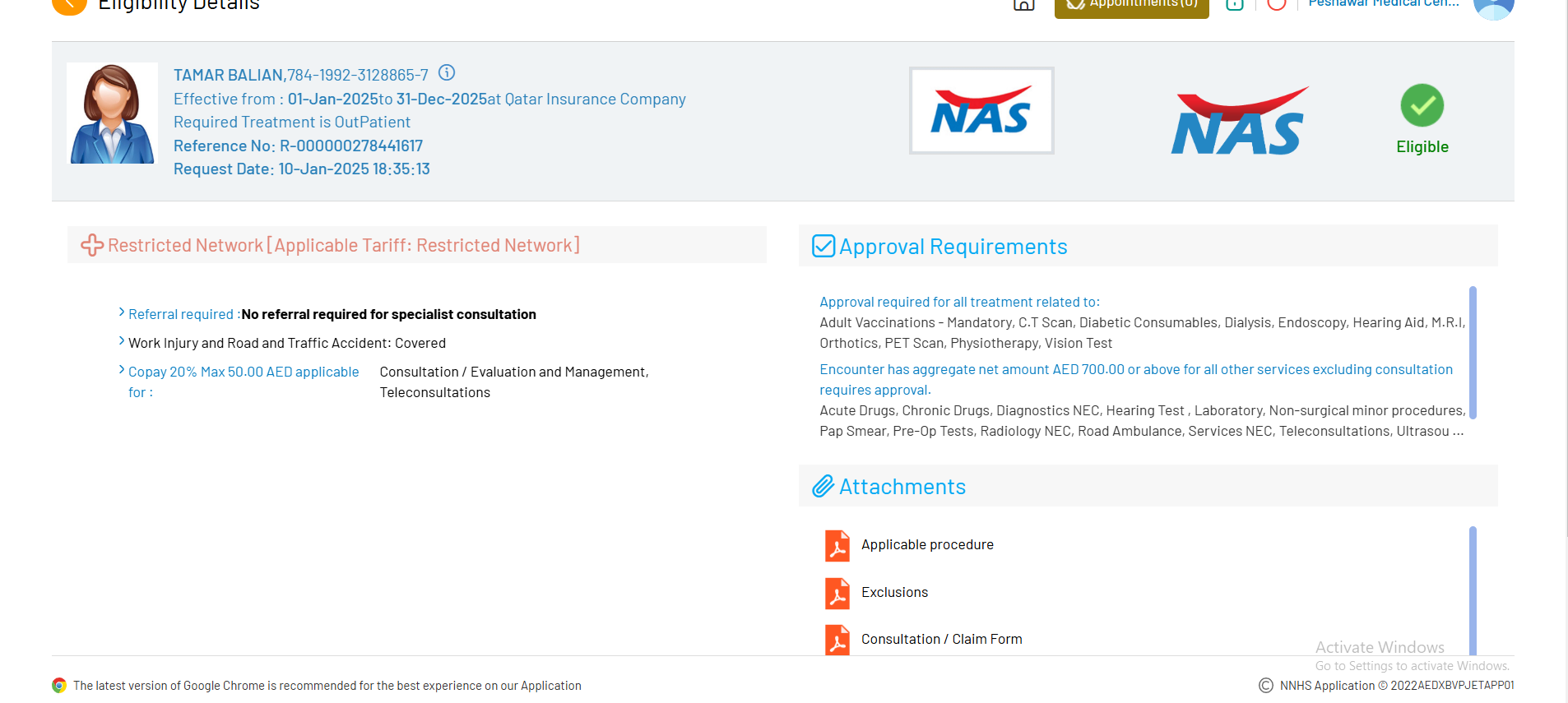Select Reference No R-000000278441617

298,146
